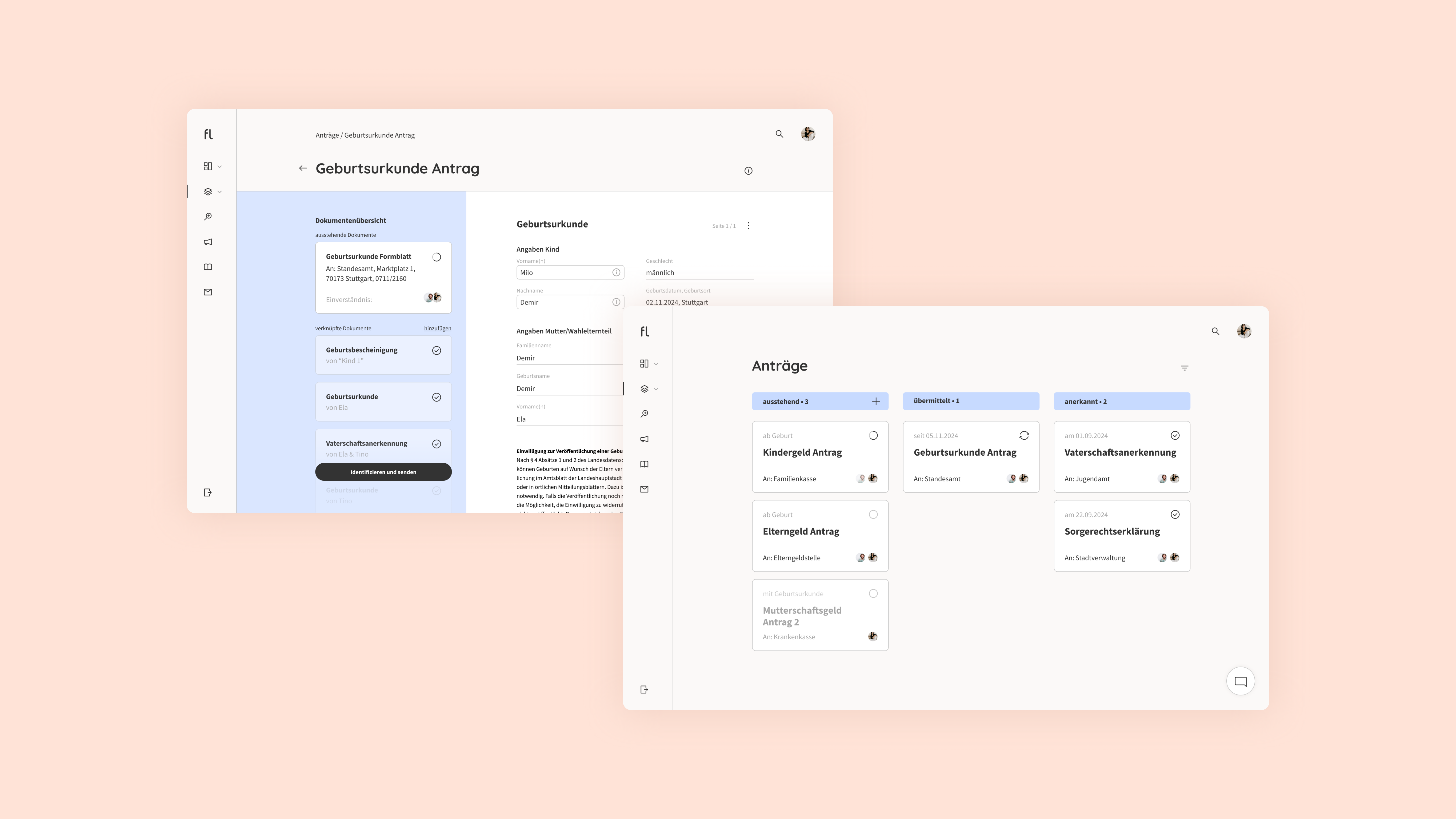Expand the layers chevron in Anträge sidebar
This screenshot has width=1456, height=819.
tap(656, 390)
